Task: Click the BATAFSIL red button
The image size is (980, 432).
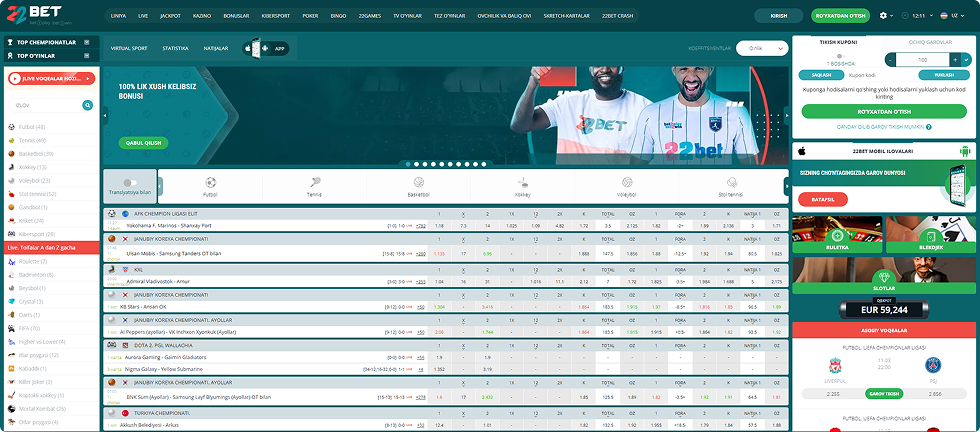Action: coord(823,199)
